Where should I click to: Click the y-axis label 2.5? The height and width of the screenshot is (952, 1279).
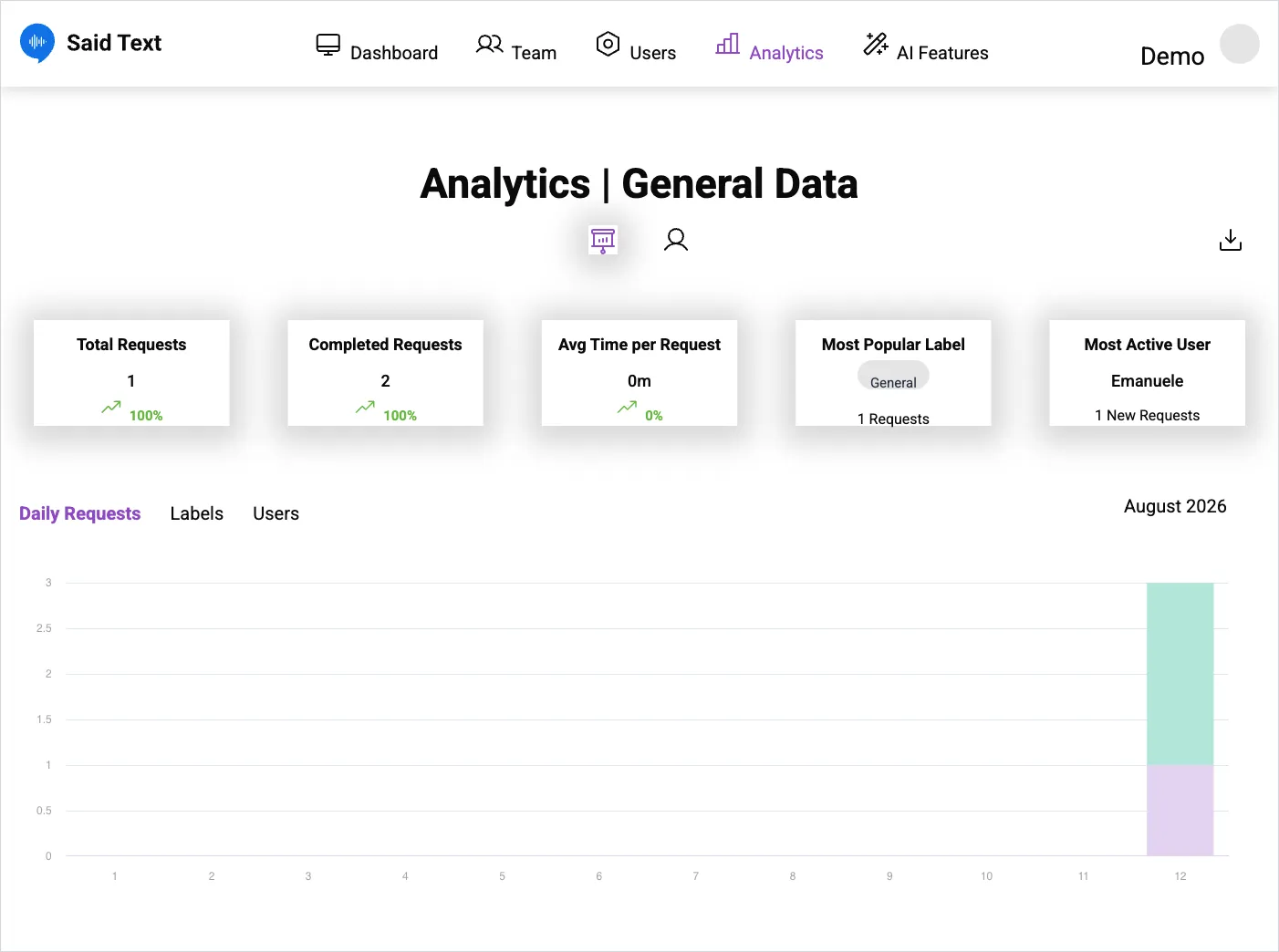(44, 628)
